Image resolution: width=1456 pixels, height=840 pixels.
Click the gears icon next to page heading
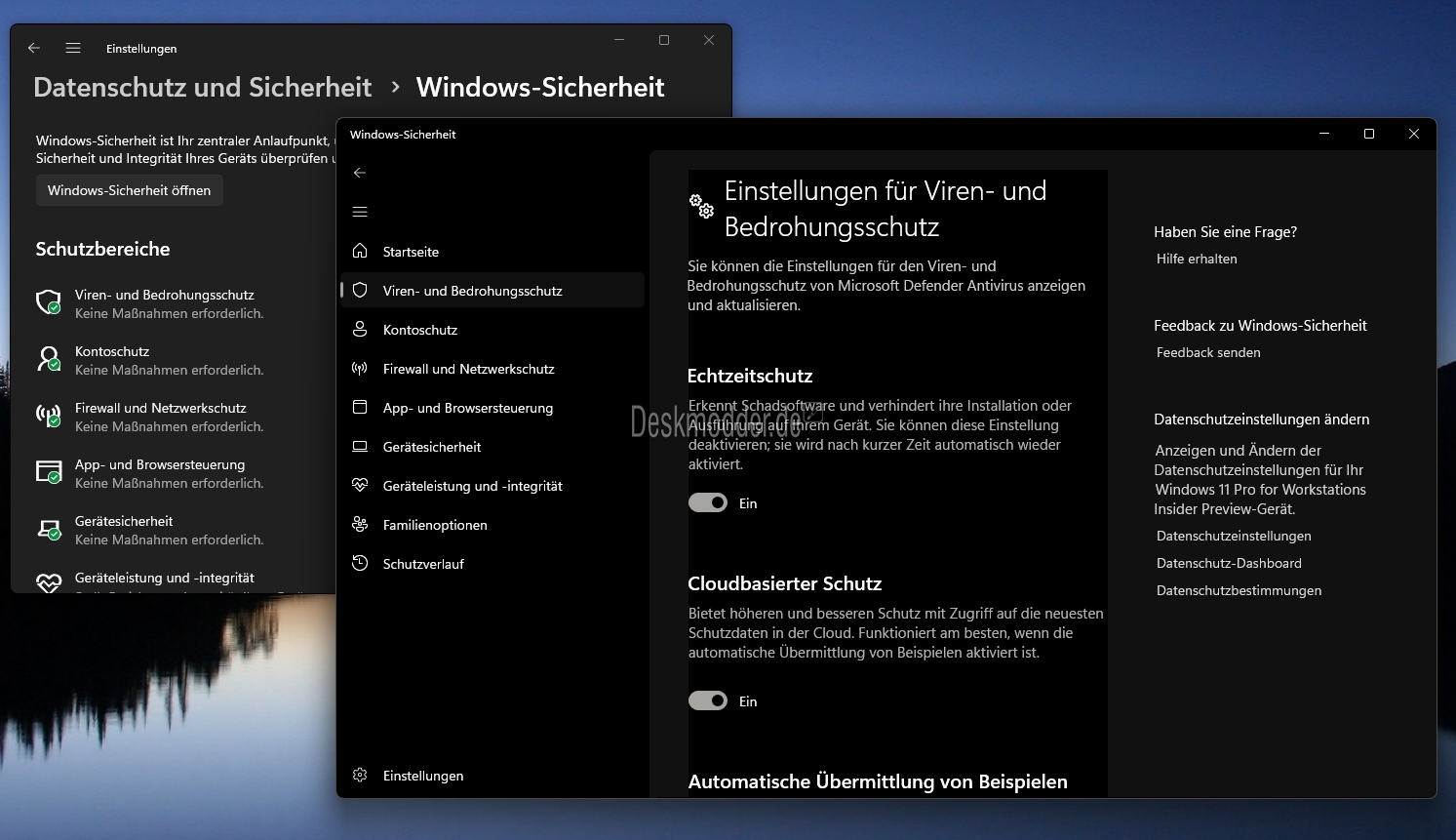(701, 206)
